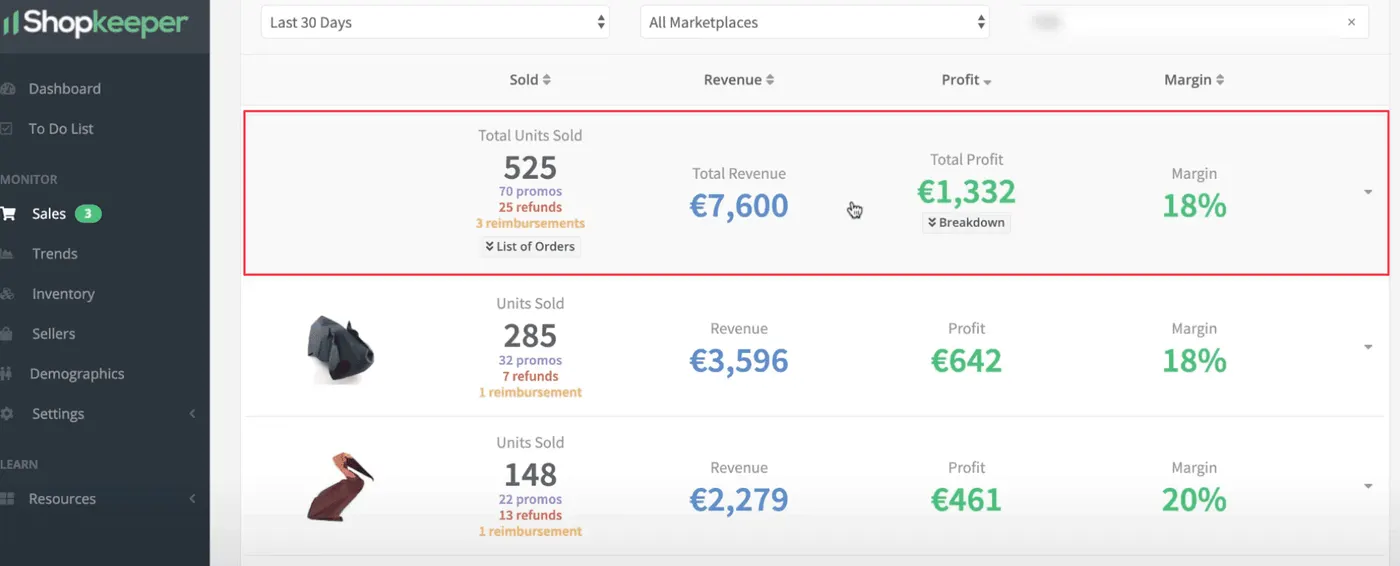Expand the Settings sidebar menu
The width and height of the screenshot is (1400, 566).
58,414
